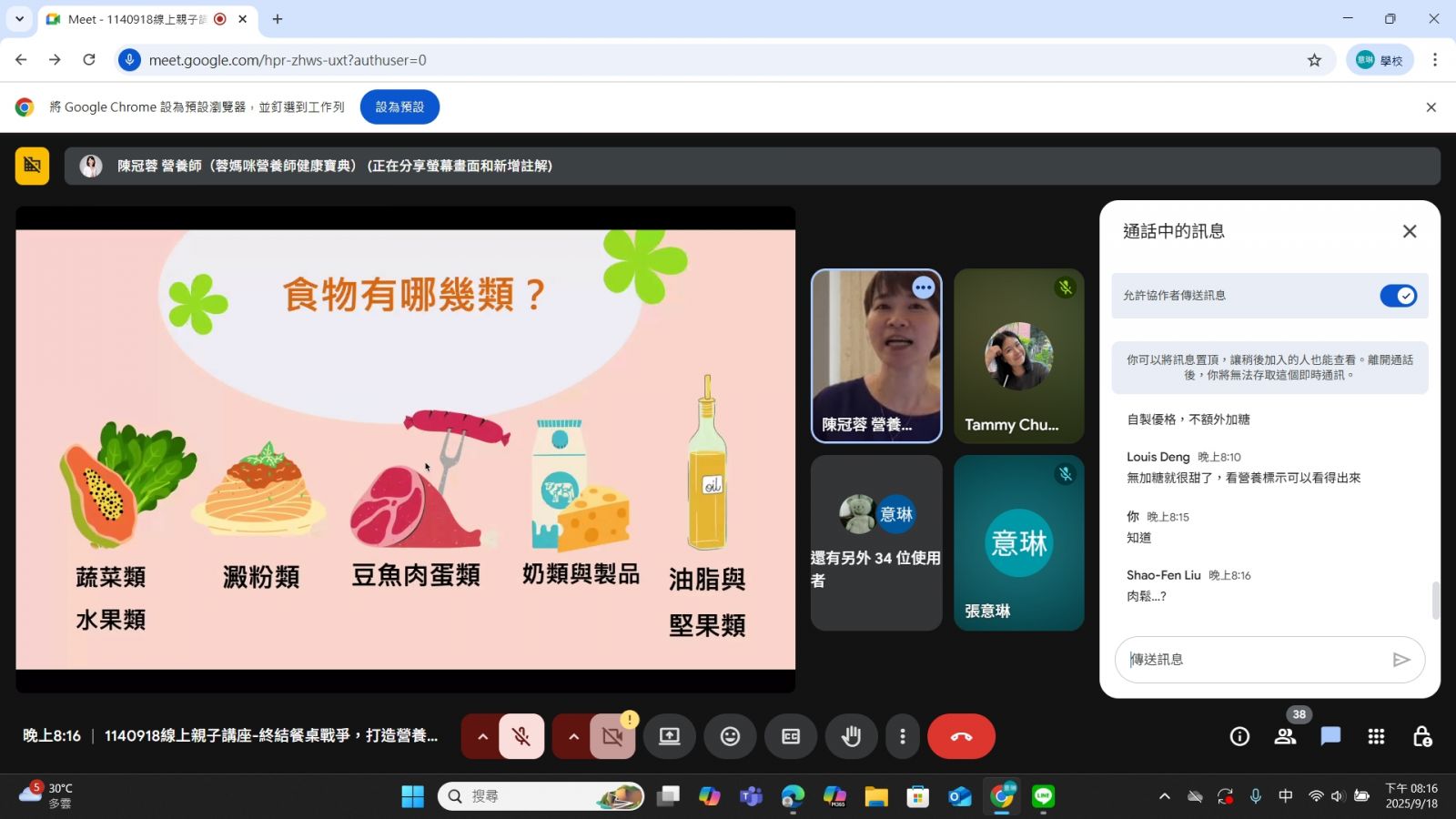Unmute the microphone
The width and height of the screenshot is (1456, 819).
point(521,736)
